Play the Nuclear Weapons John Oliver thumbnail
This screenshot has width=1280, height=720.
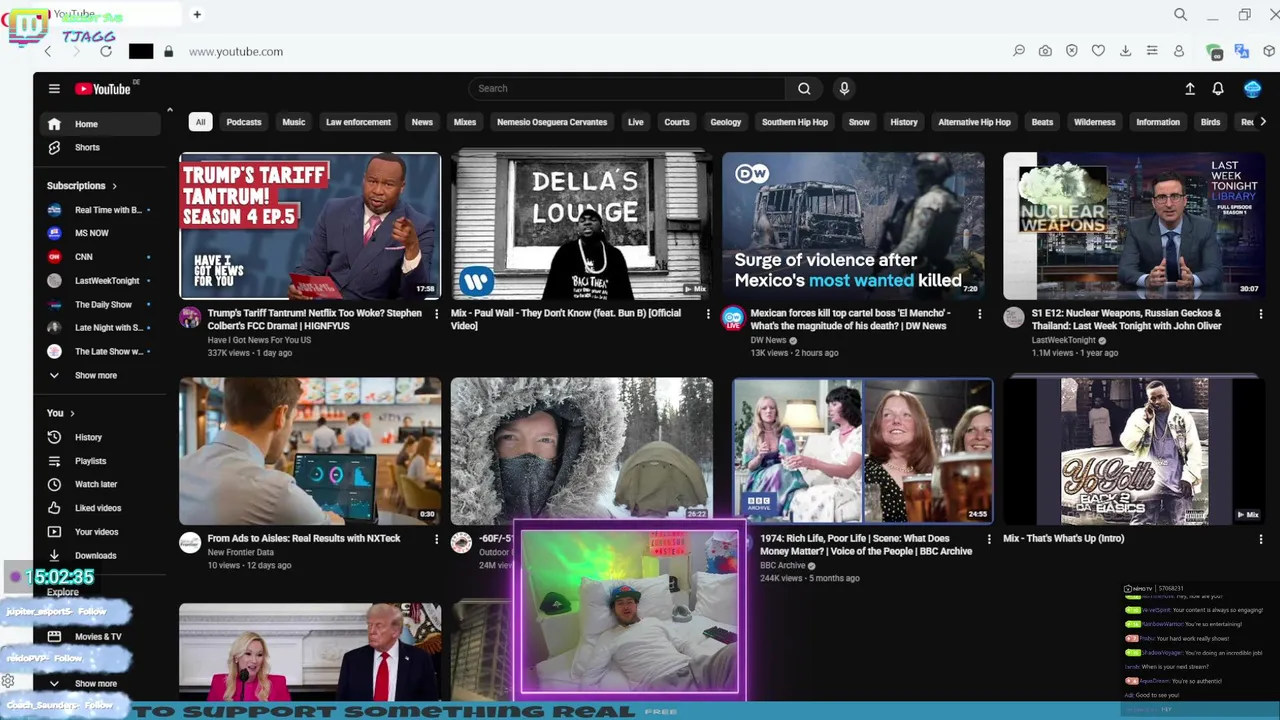click(1134, 225)
